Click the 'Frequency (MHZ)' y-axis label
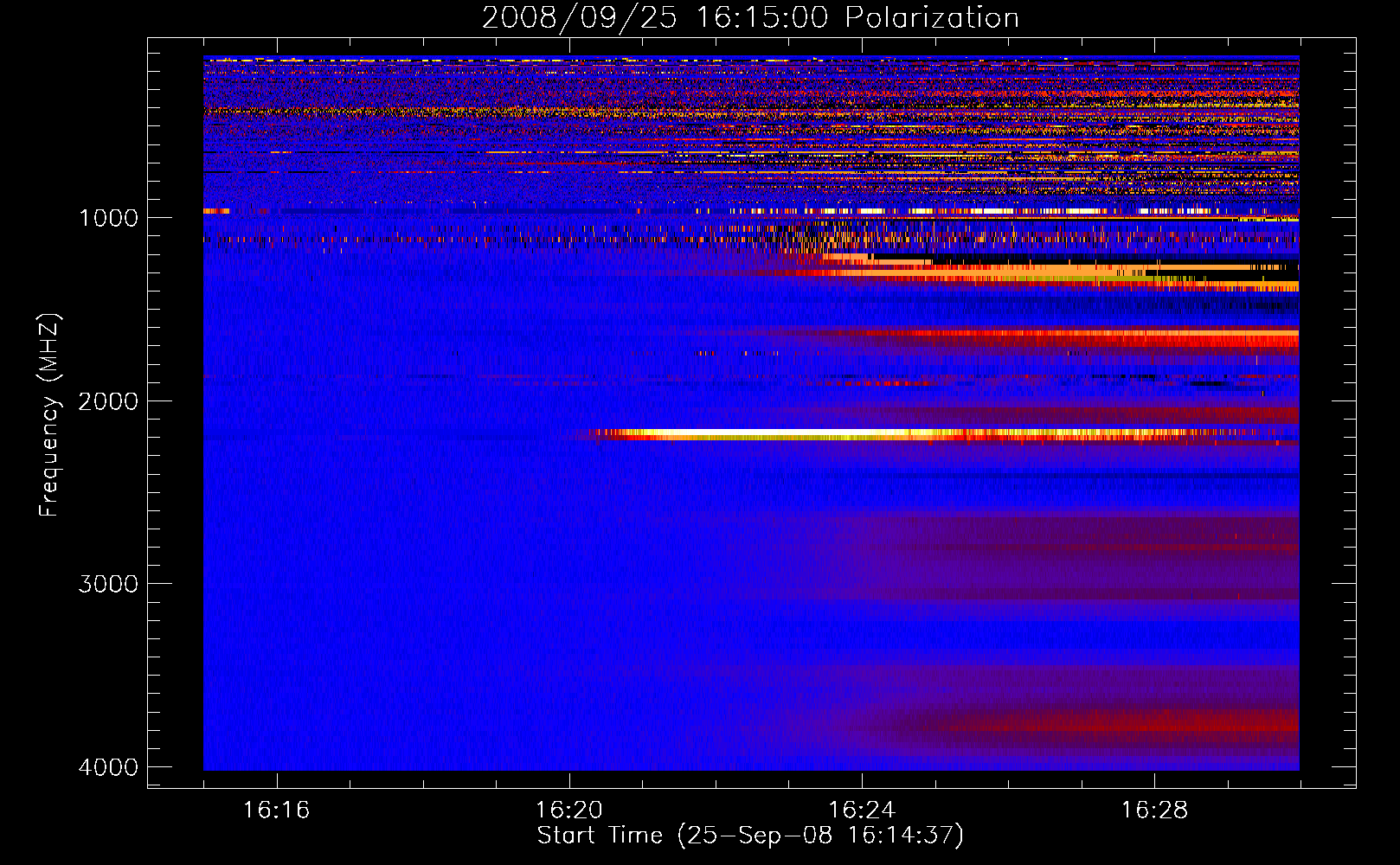This screenshot has height=865, width=1400. pos(49,415)
